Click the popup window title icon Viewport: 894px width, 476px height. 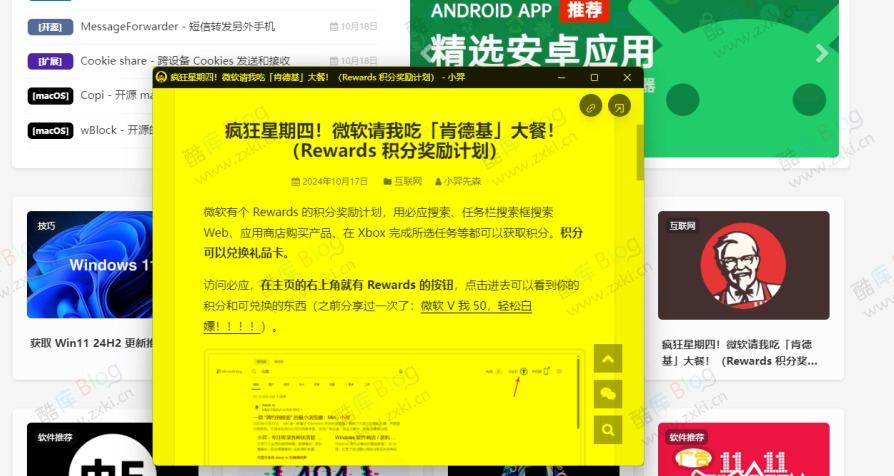[161, 77]
